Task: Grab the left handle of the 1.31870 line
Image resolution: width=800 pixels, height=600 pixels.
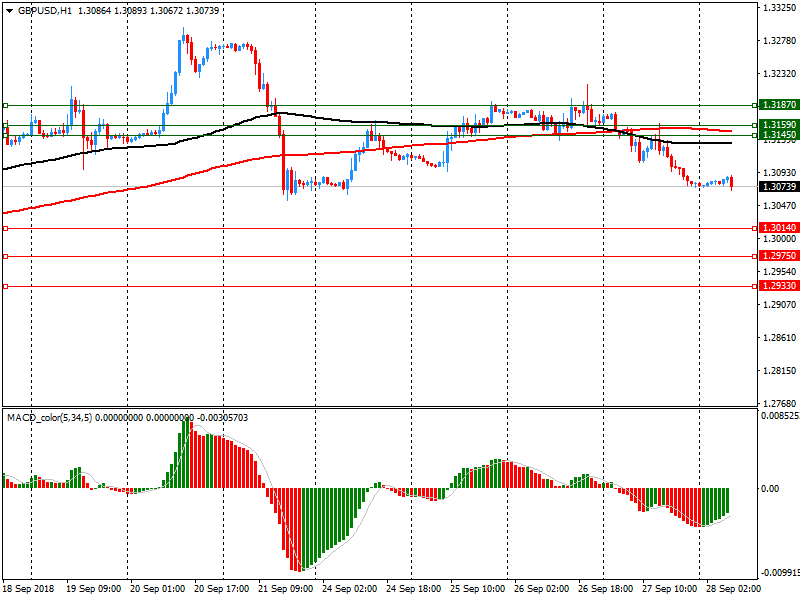Action: coord(5,105)
